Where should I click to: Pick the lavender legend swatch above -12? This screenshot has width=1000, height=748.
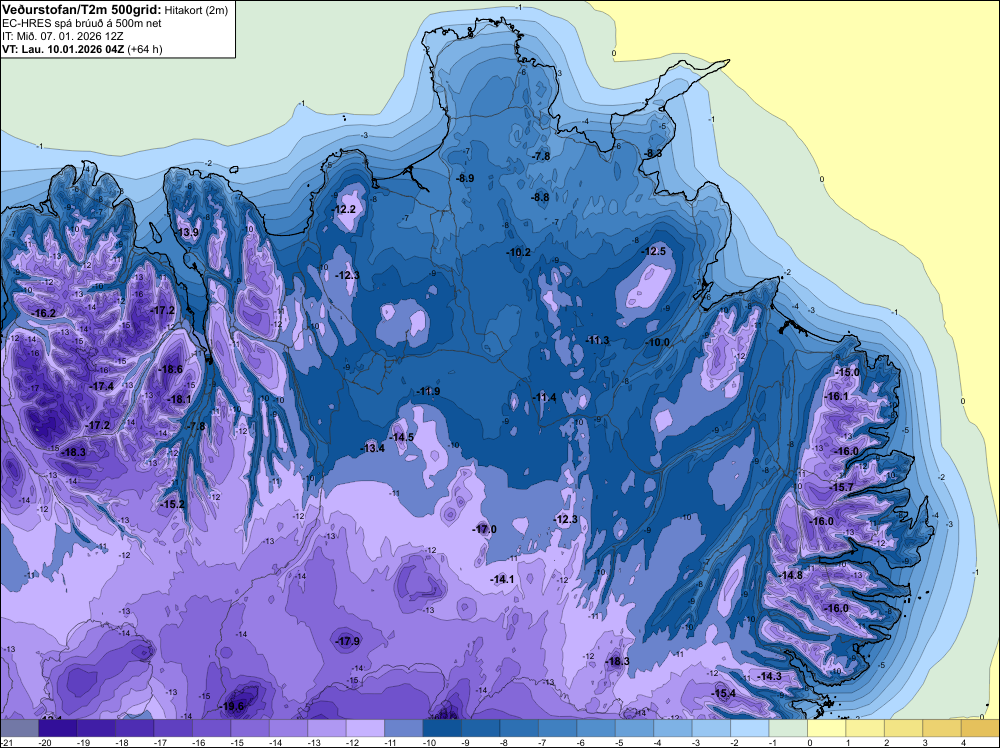[x=365, y=729]
